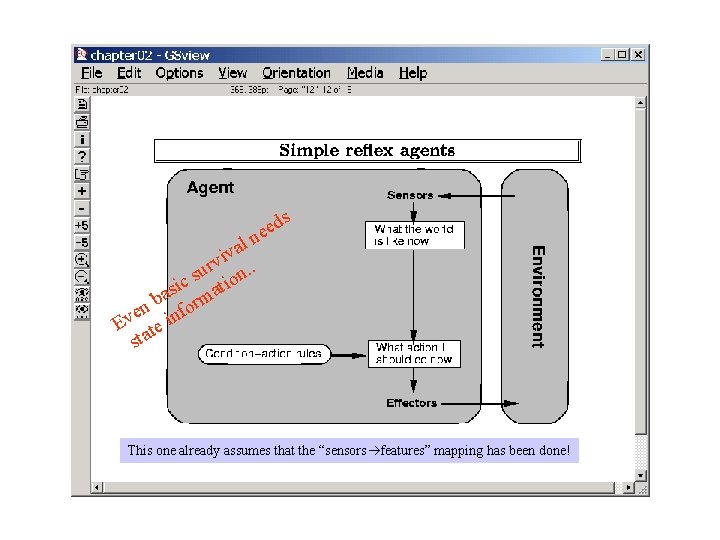The width and height of the screenshot is (720, 540).
Task: Click the 'Condition-action rules' box
Action: (x=264, y=354)
